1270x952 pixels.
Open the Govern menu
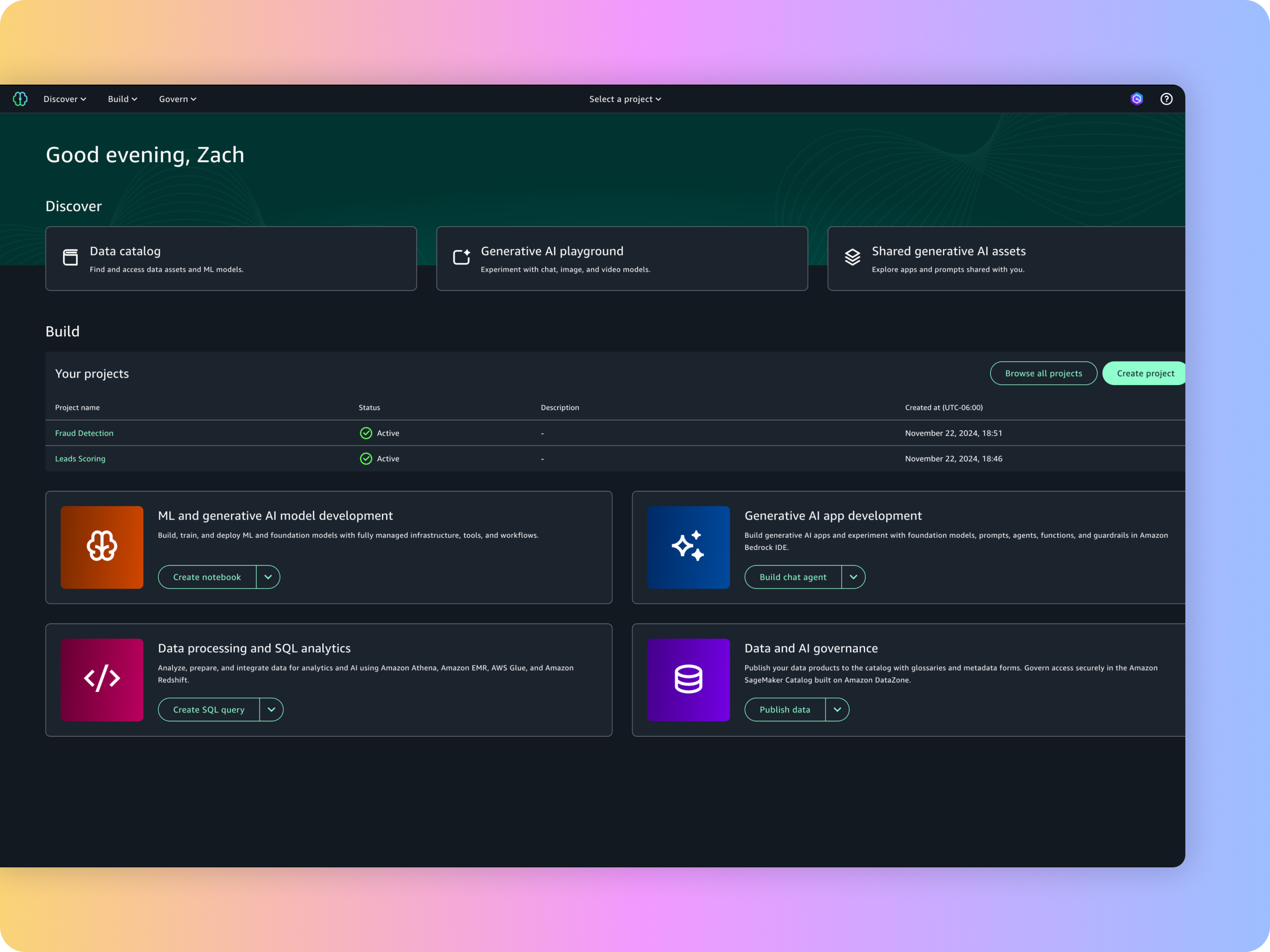[x=177, y=99]
